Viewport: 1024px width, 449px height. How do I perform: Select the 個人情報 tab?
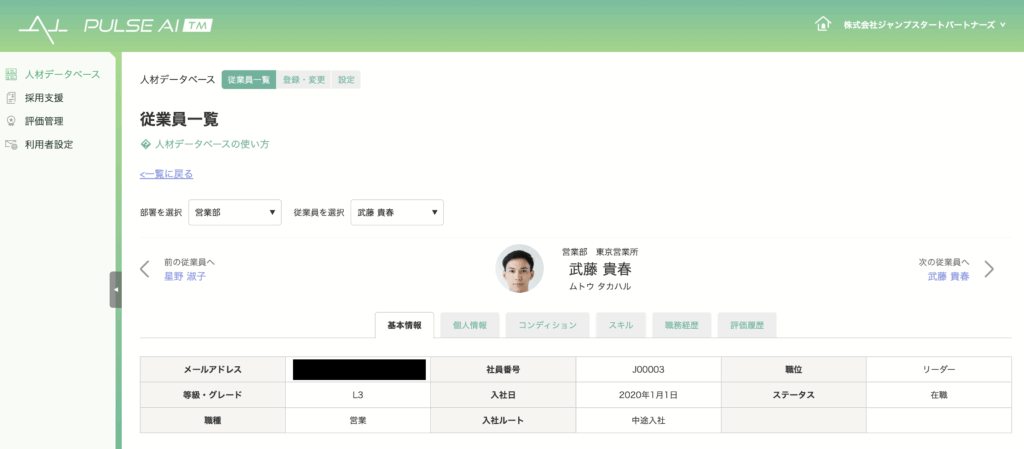point(470,325)
